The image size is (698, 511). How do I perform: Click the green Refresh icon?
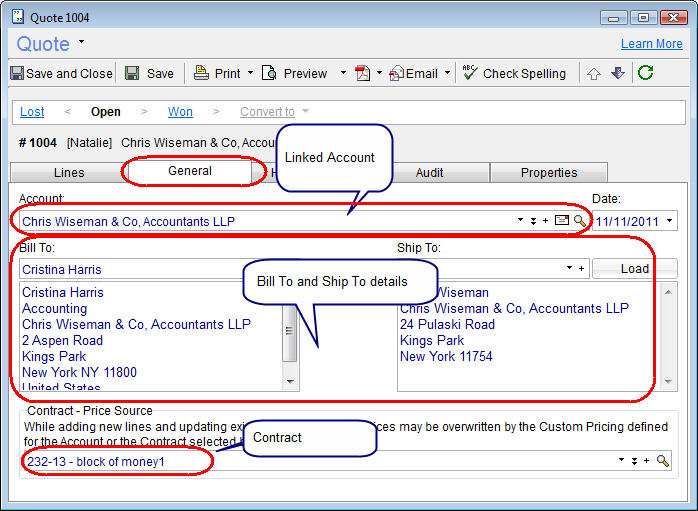(x=646, y=73)
